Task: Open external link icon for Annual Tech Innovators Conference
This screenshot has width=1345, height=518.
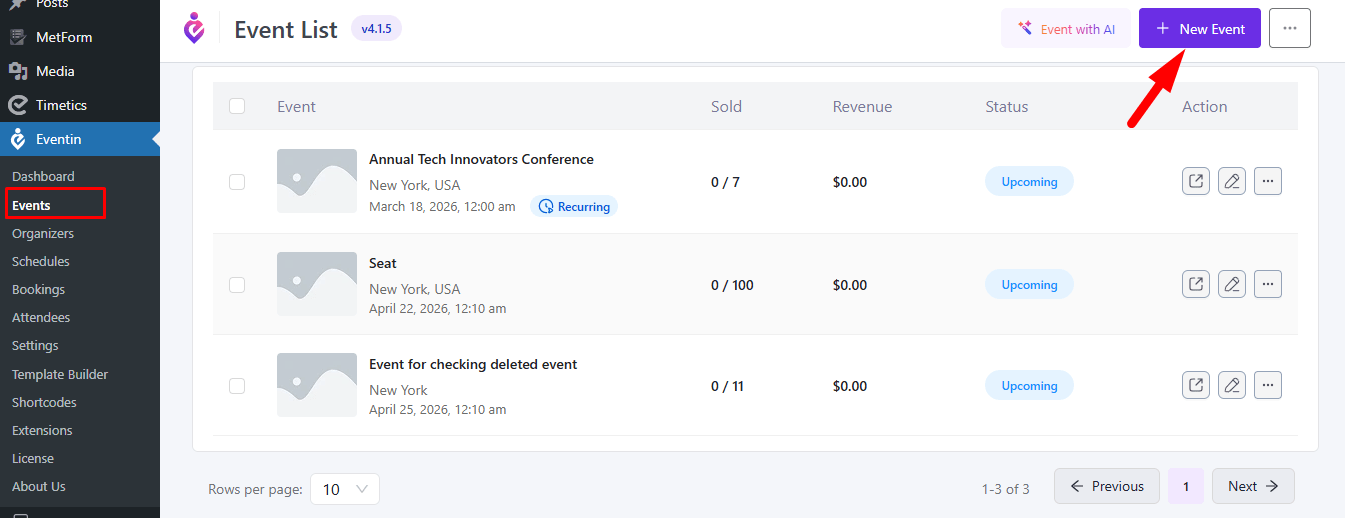Action: (x=1195, y=181)
